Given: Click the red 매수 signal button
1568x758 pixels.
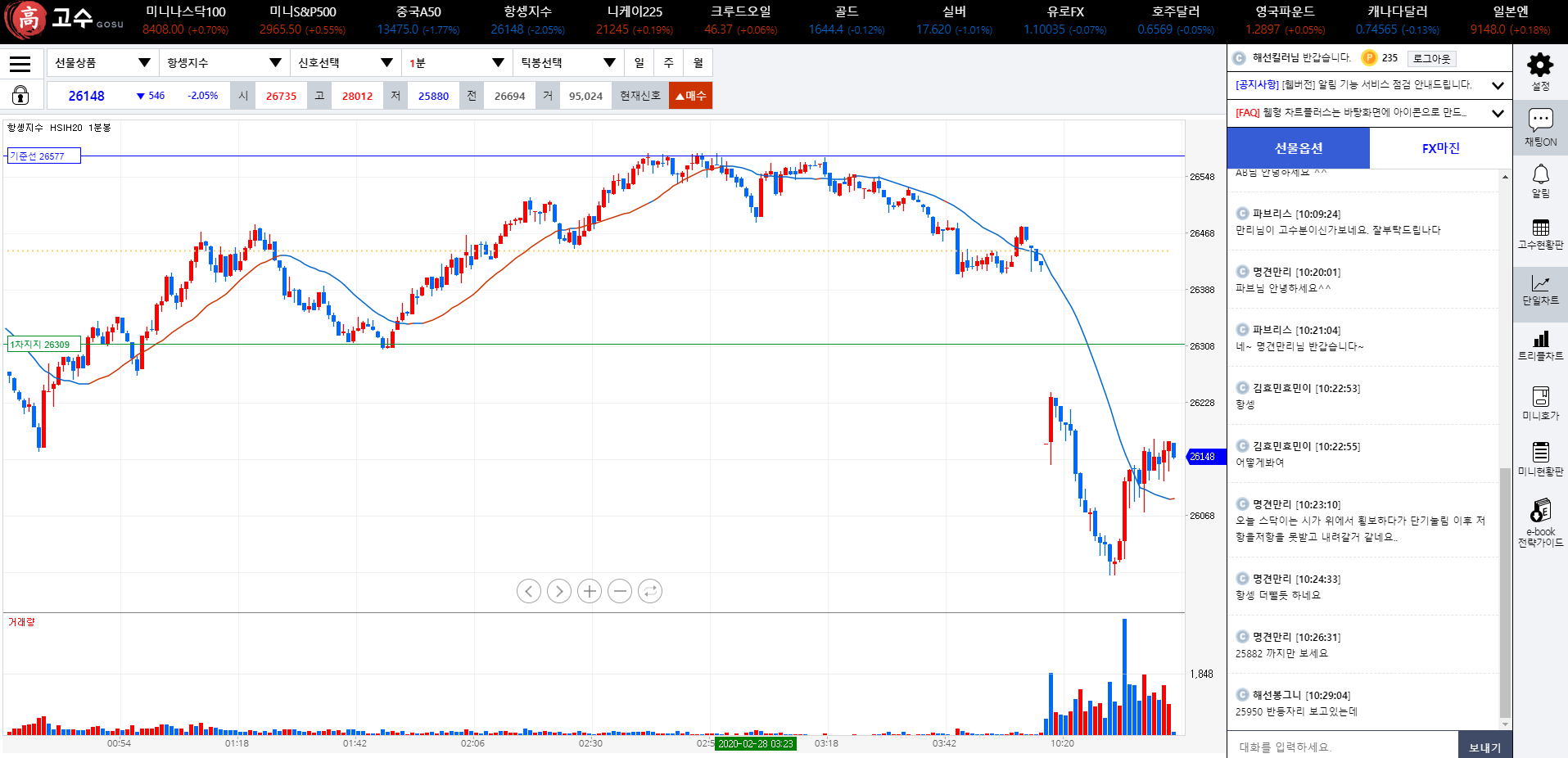Looking at the screenshot, I should pos(690,96).
